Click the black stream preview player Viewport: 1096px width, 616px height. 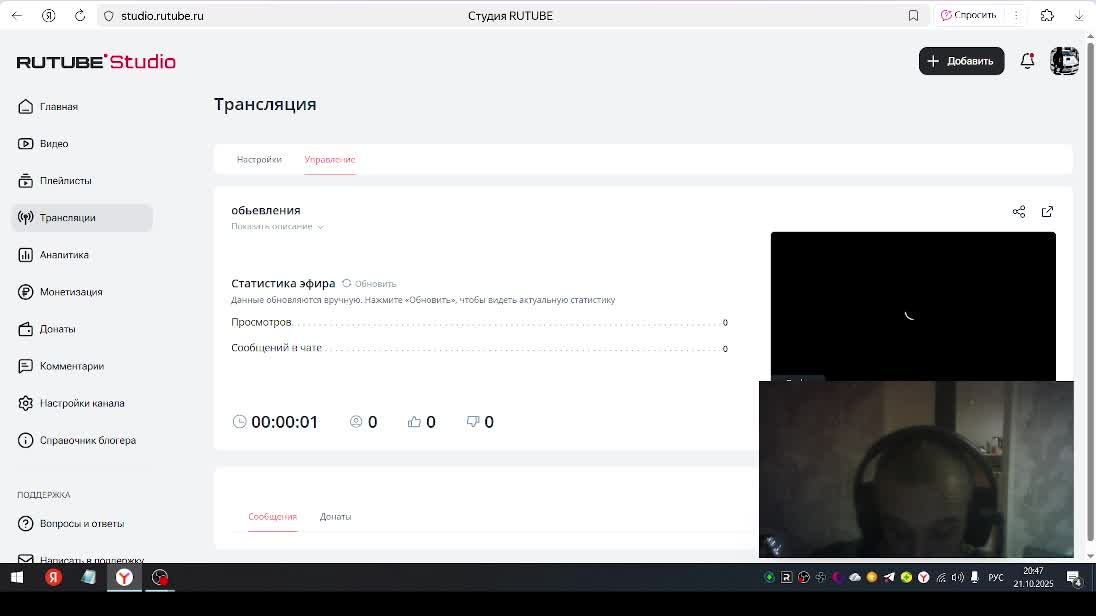912,300
